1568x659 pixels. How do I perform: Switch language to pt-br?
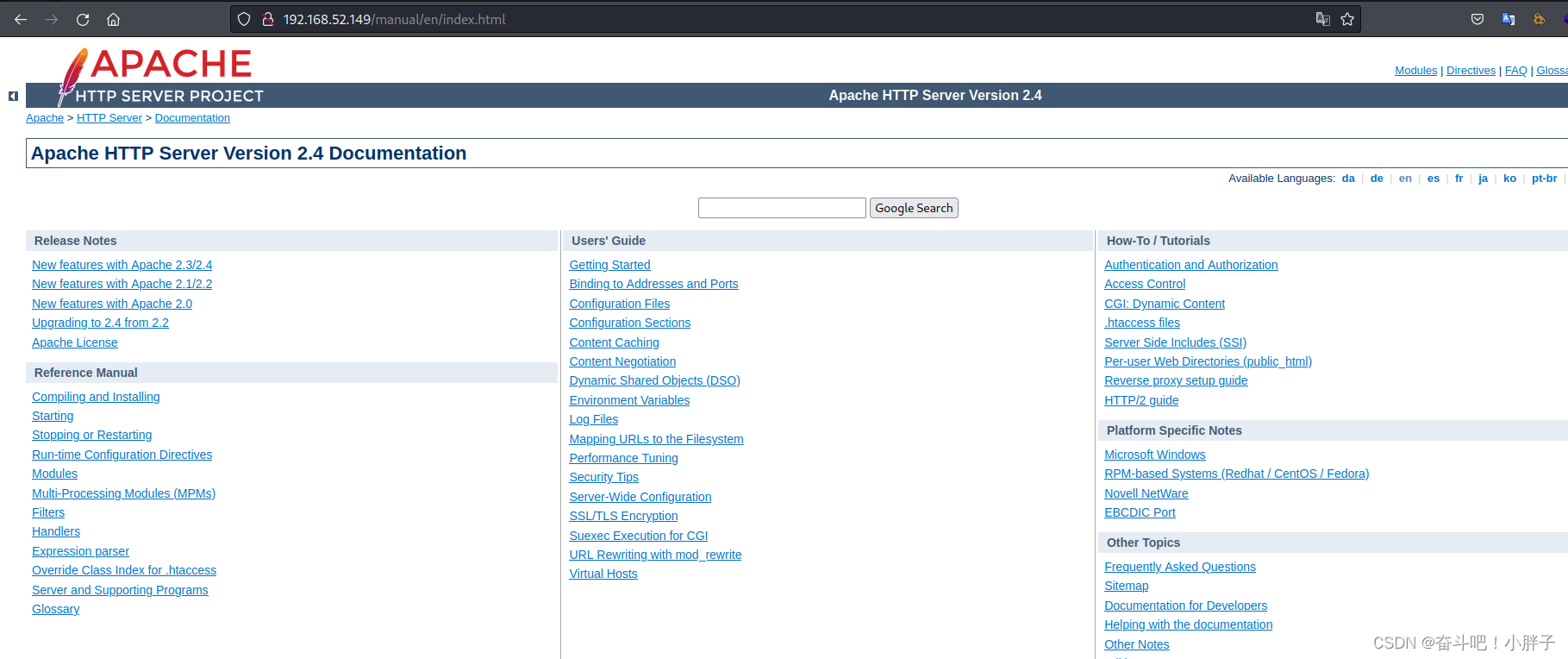(1545, 179)
